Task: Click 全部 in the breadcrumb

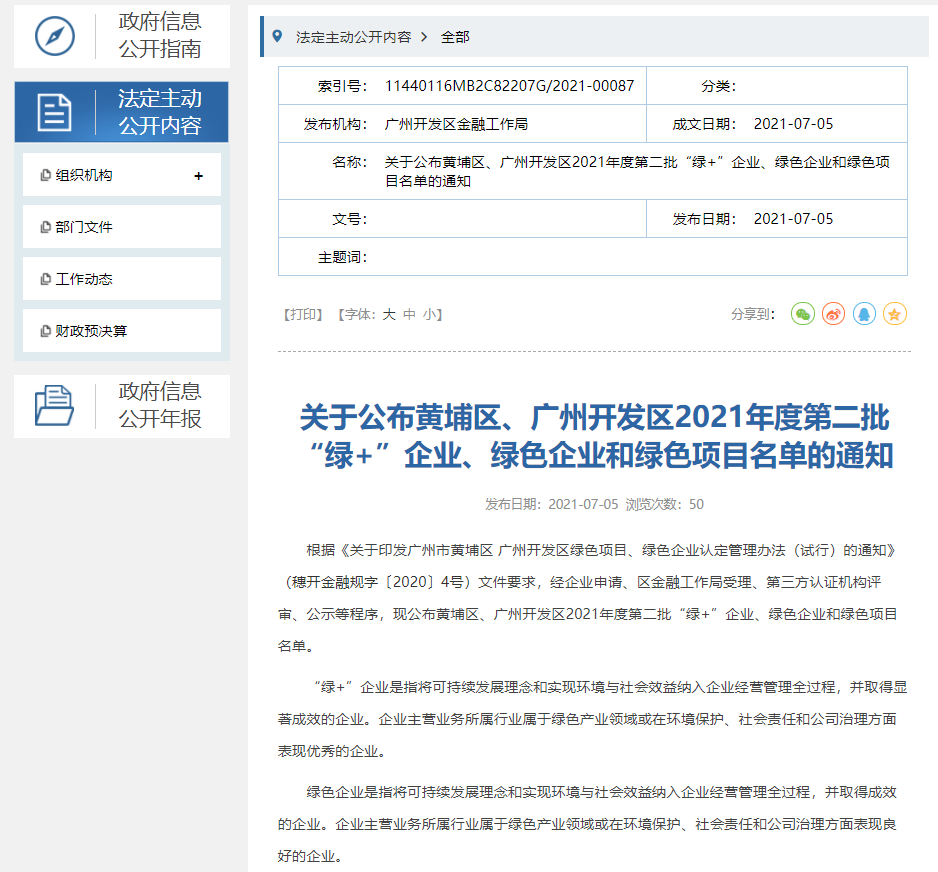Action: point(455,37)
